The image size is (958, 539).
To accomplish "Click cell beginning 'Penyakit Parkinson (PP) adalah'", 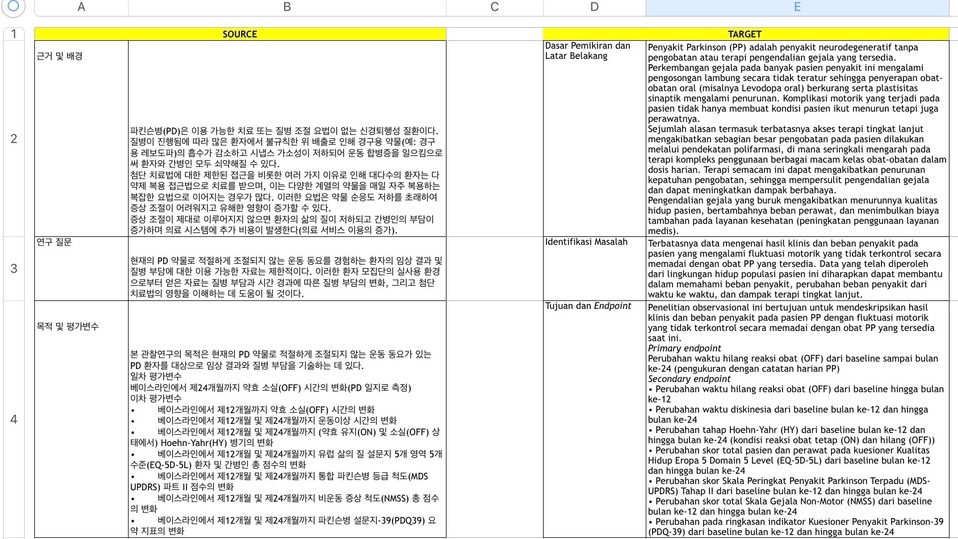I will pyautogui.click(x=797, y=139).
